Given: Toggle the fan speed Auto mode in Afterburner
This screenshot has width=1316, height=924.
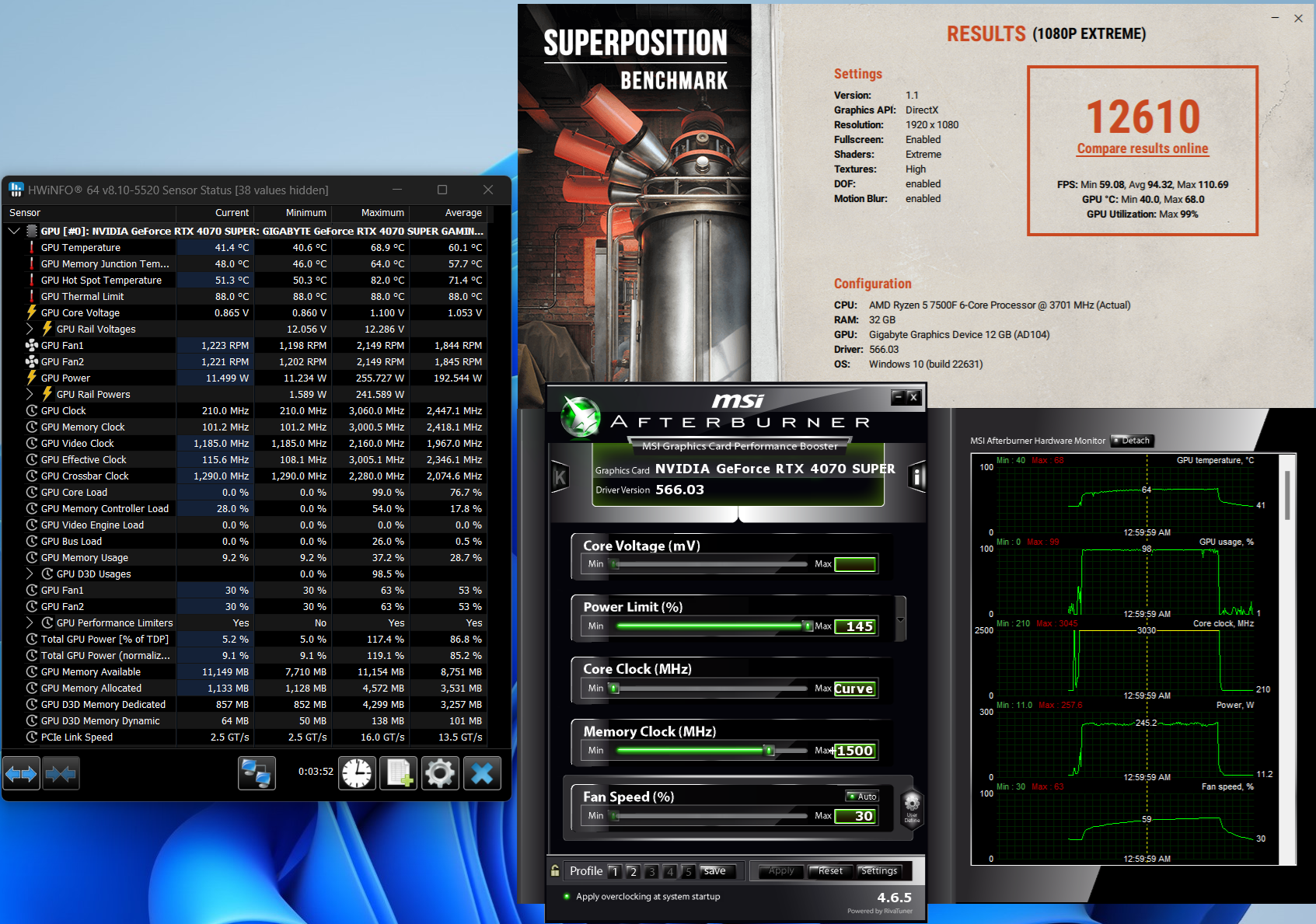Looking at the screenshot, I should click(862, 797).
